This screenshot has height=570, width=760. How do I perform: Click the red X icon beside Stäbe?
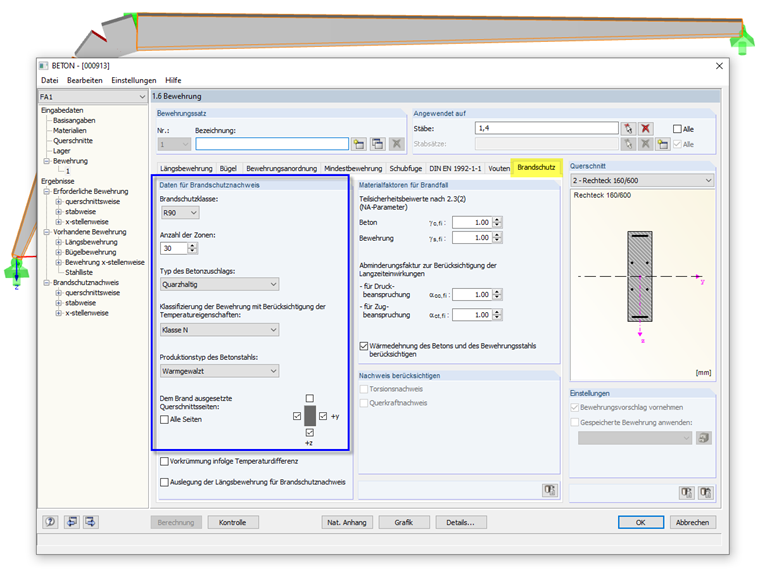[x=646, y=128]
